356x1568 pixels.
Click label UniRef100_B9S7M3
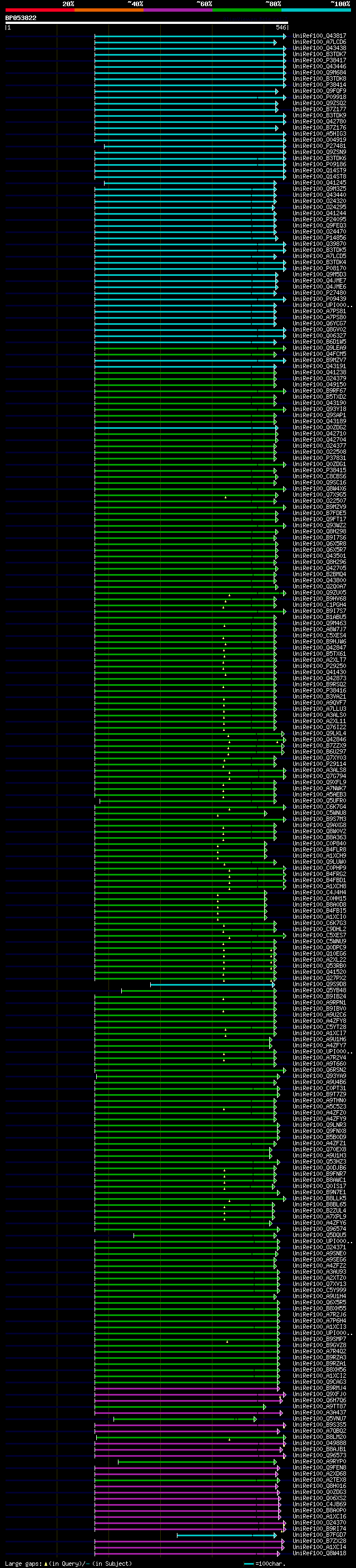coord(319,819)
